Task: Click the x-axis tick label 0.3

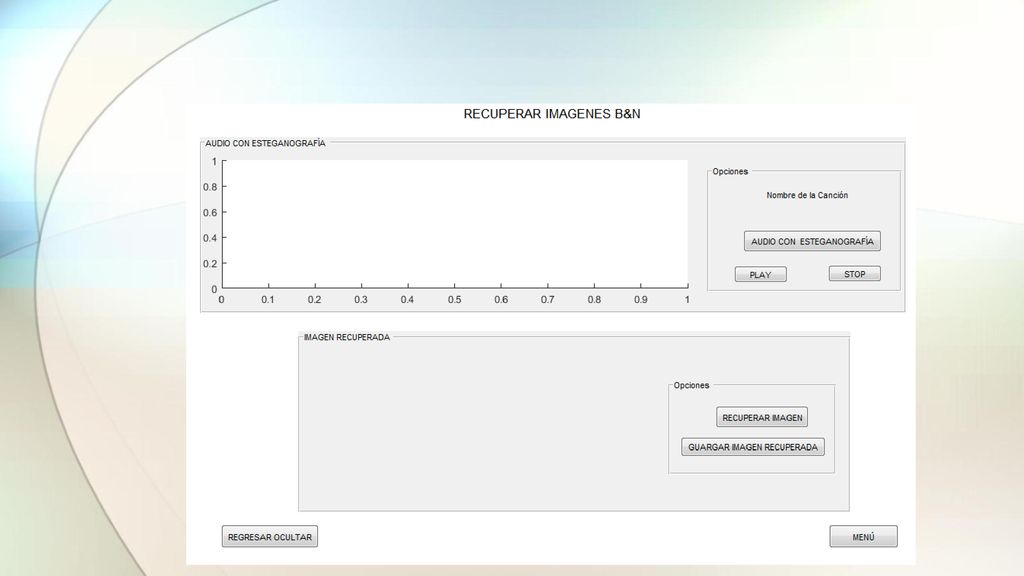Action: click(361, 300)
